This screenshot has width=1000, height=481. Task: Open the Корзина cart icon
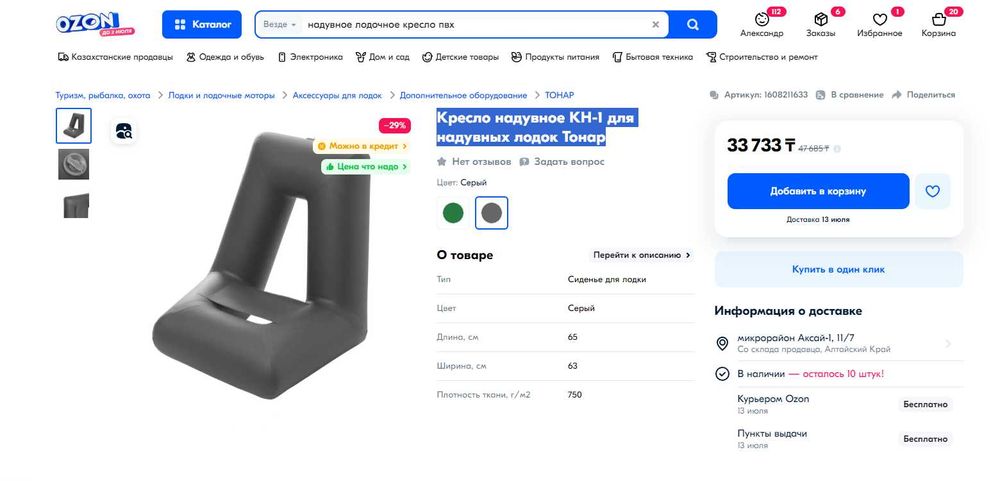click(x=939, y=24)
